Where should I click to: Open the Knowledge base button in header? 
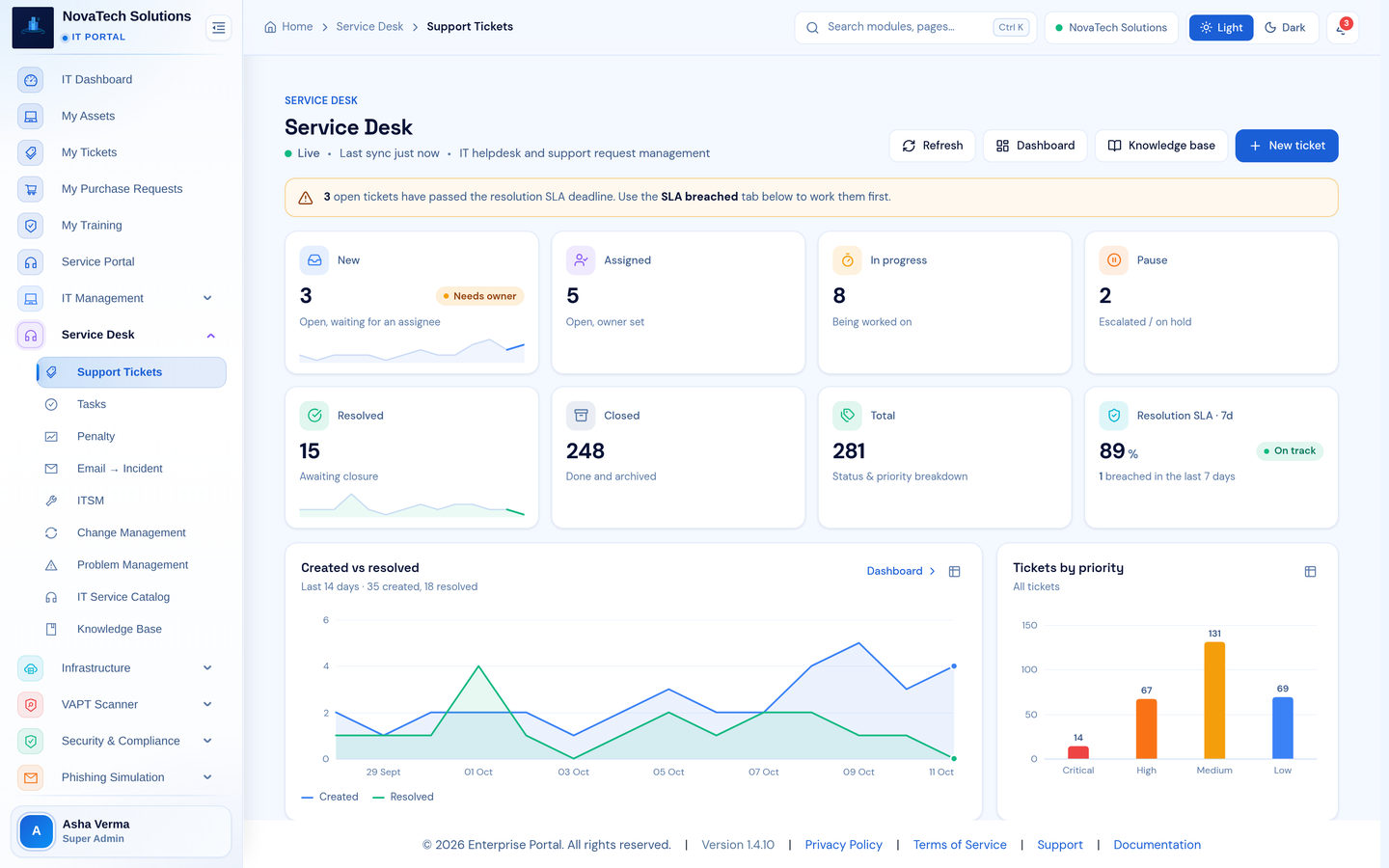click(x=1161, y=146)
